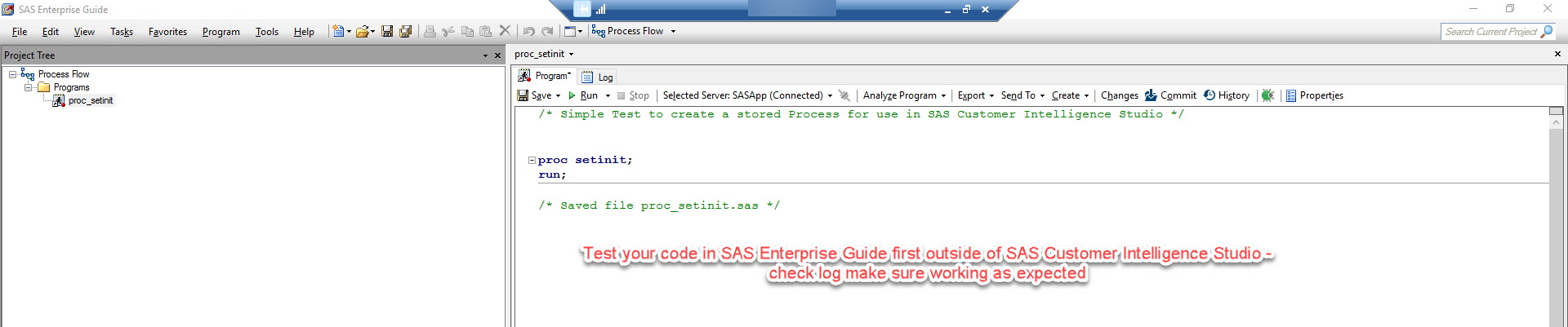Open the Project Tree pane options arrow
The width and height of the screenshot is (1568, 327).
tap(485, 55)
